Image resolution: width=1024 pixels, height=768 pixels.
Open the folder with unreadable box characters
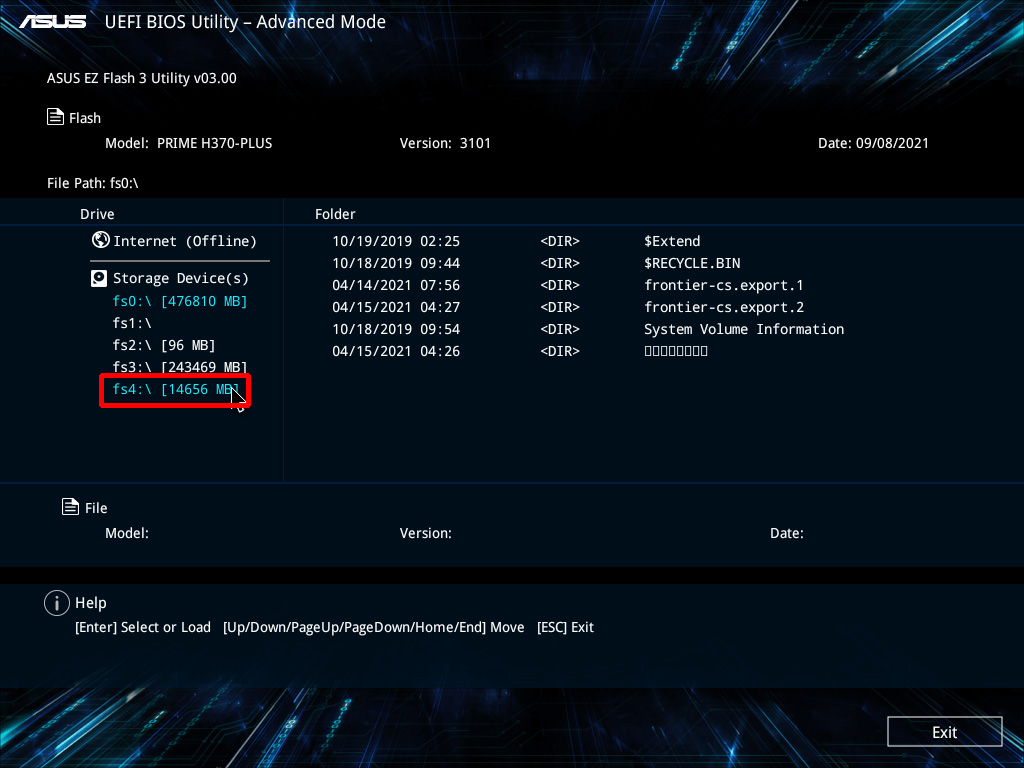point(676,351)
